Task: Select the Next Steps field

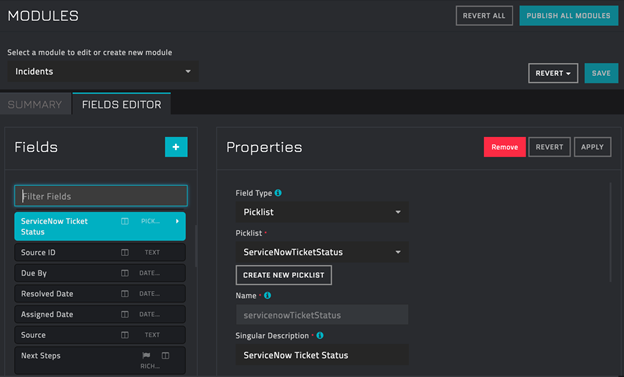Action: tap(100, 361)
